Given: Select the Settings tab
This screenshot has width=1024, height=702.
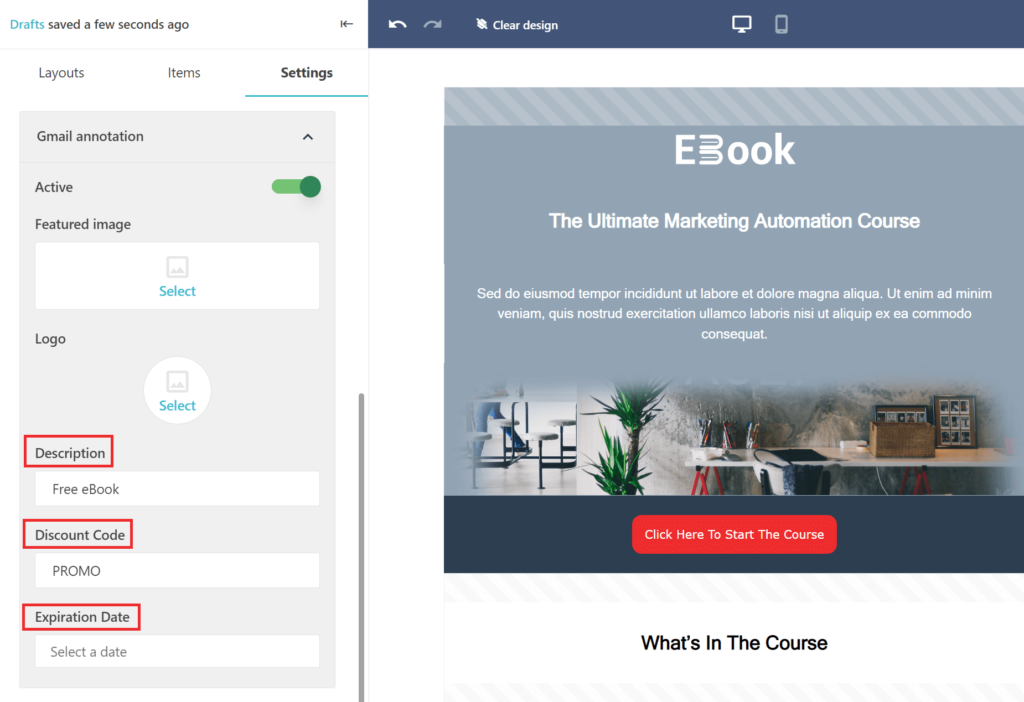Looking at the screenshot, I should point(306,73).
